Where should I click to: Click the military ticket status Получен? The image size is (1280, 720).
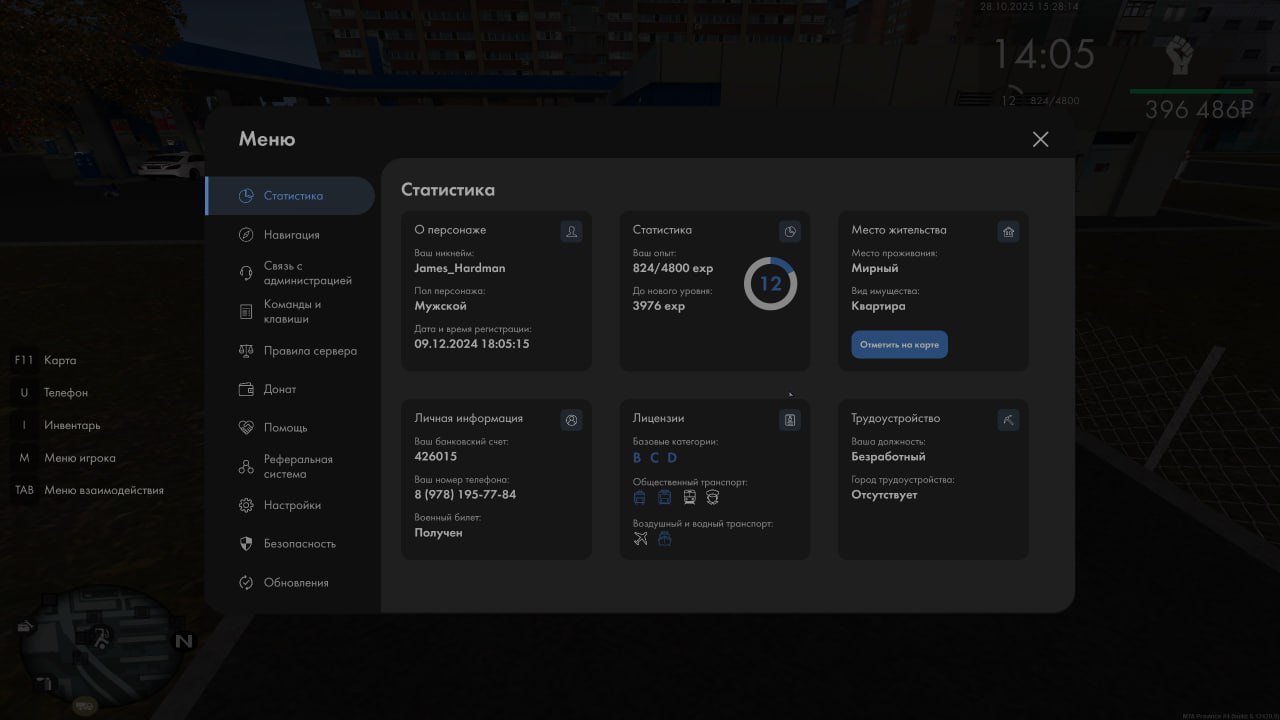click(439, 533)
